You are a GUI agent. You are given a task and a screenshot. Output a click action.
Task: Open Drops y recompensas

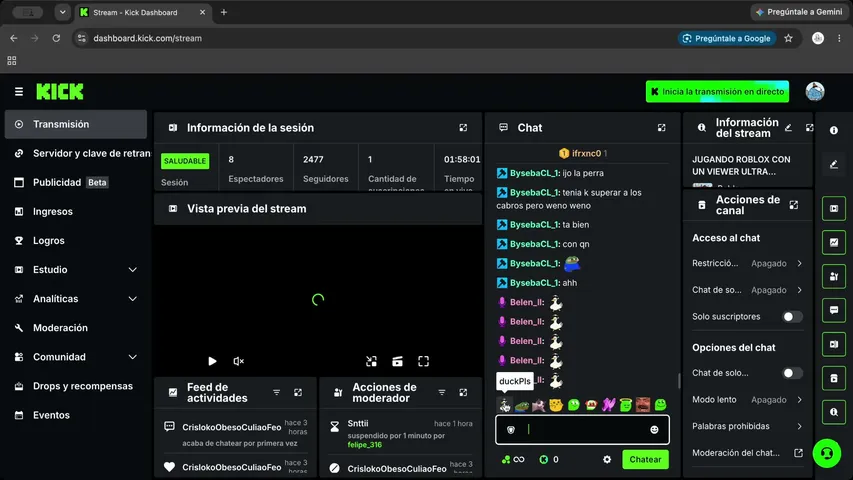point(76,386)
